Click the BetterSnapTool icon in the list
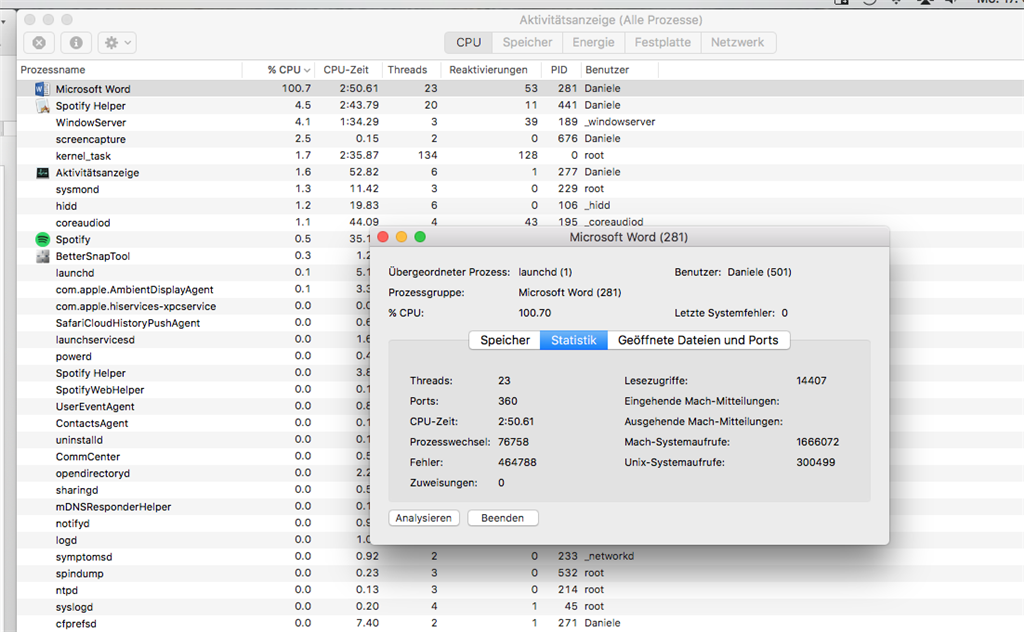 click(x=42, y=256)
